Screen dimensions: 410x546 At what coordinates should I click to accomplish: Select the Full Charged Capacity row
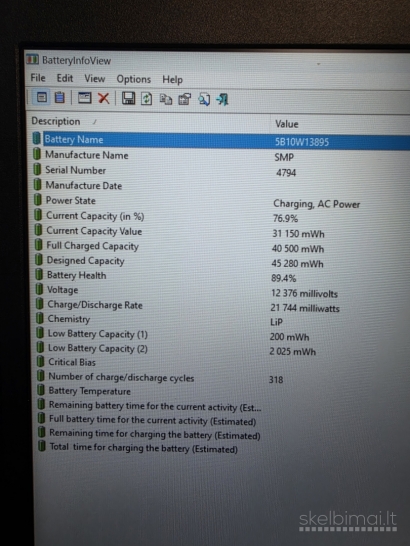tap(221, 247)
